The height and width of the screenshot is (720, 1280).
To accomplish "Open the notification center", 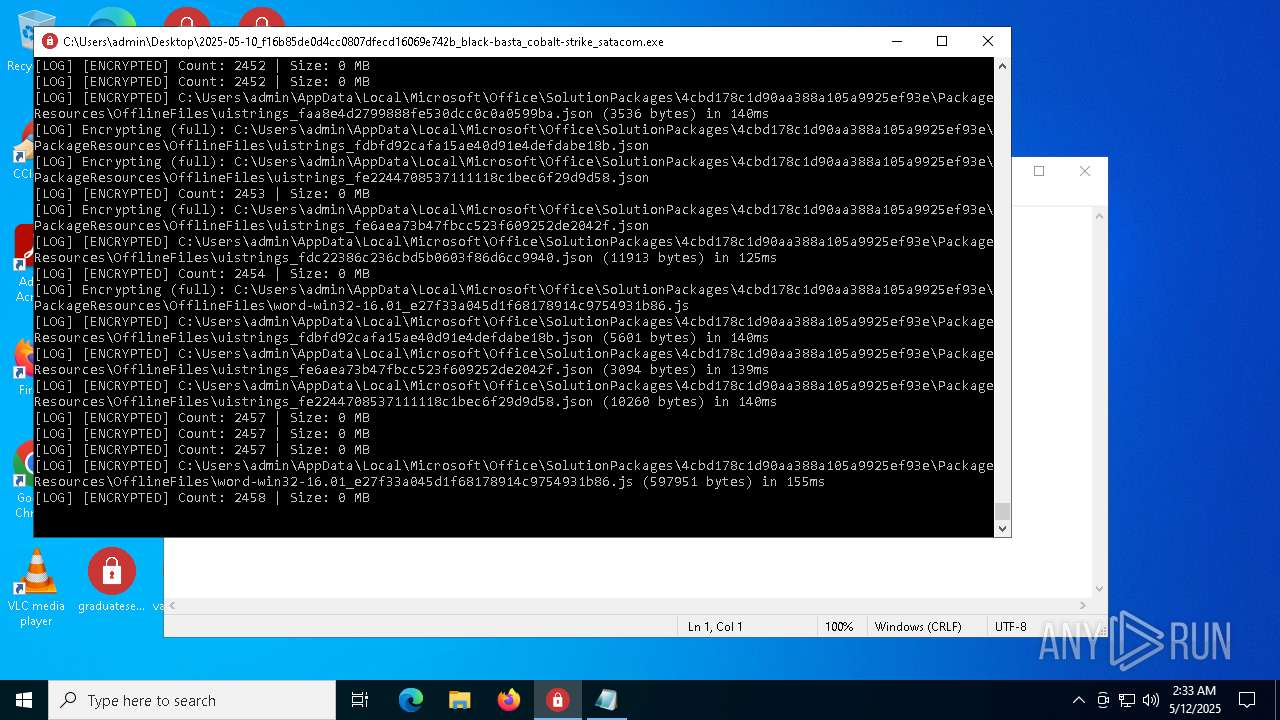I will coord(1247,700).
